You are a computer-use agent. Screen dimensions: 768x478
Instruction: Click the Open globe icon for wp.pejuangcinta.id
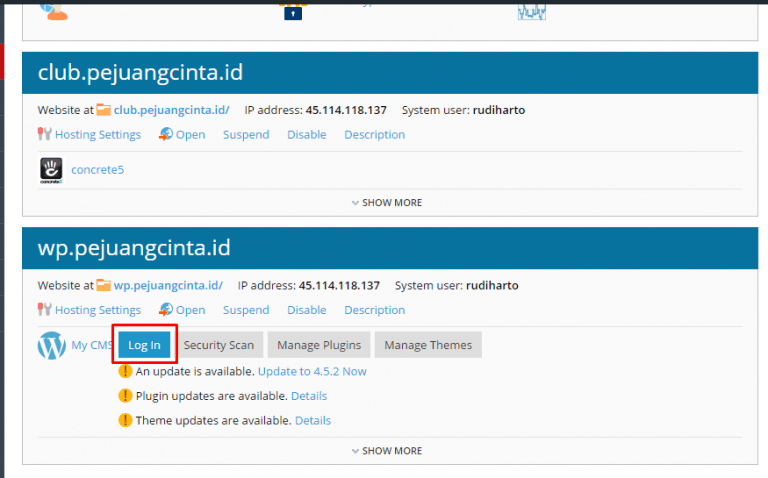coord(166,309)
